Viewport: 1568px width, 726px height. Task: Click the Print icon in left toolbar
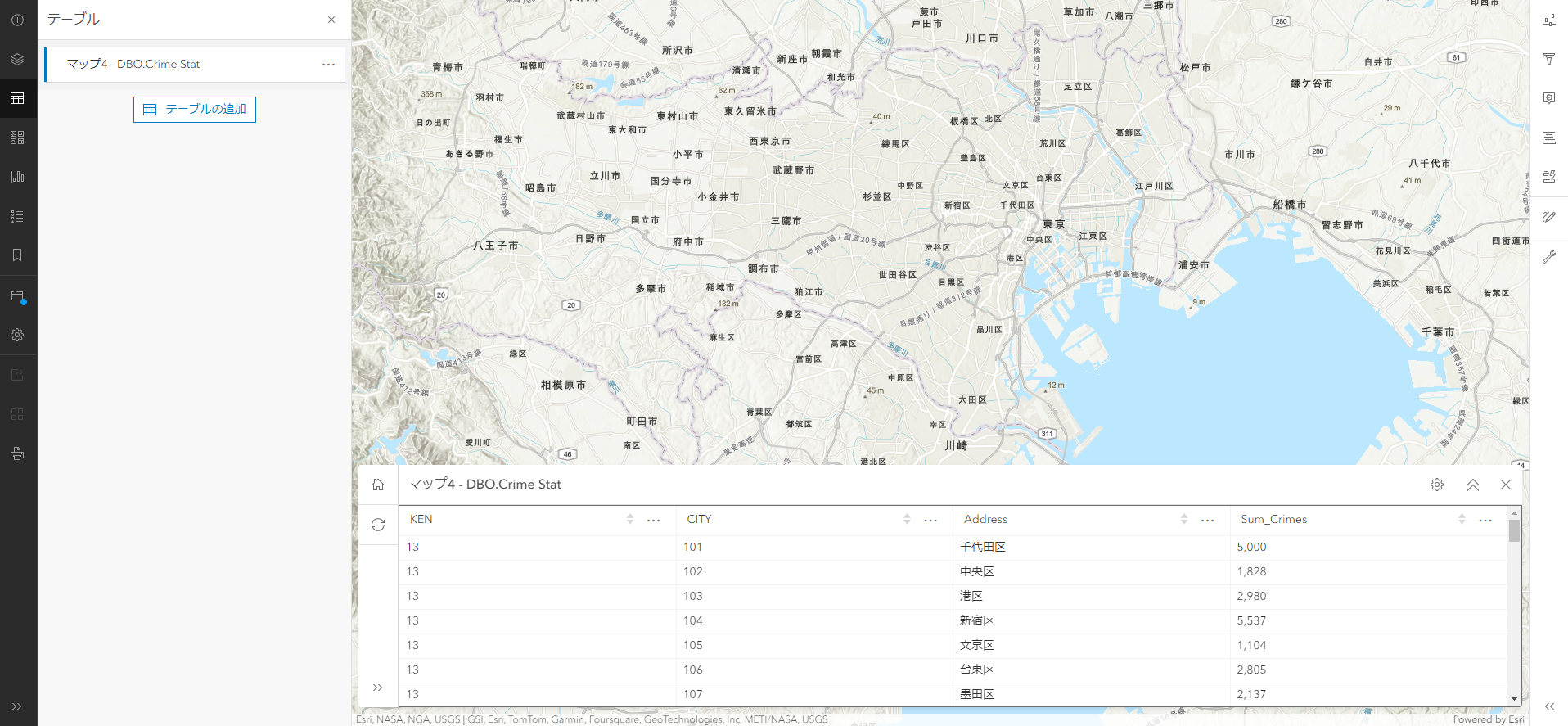pos(17,453)
